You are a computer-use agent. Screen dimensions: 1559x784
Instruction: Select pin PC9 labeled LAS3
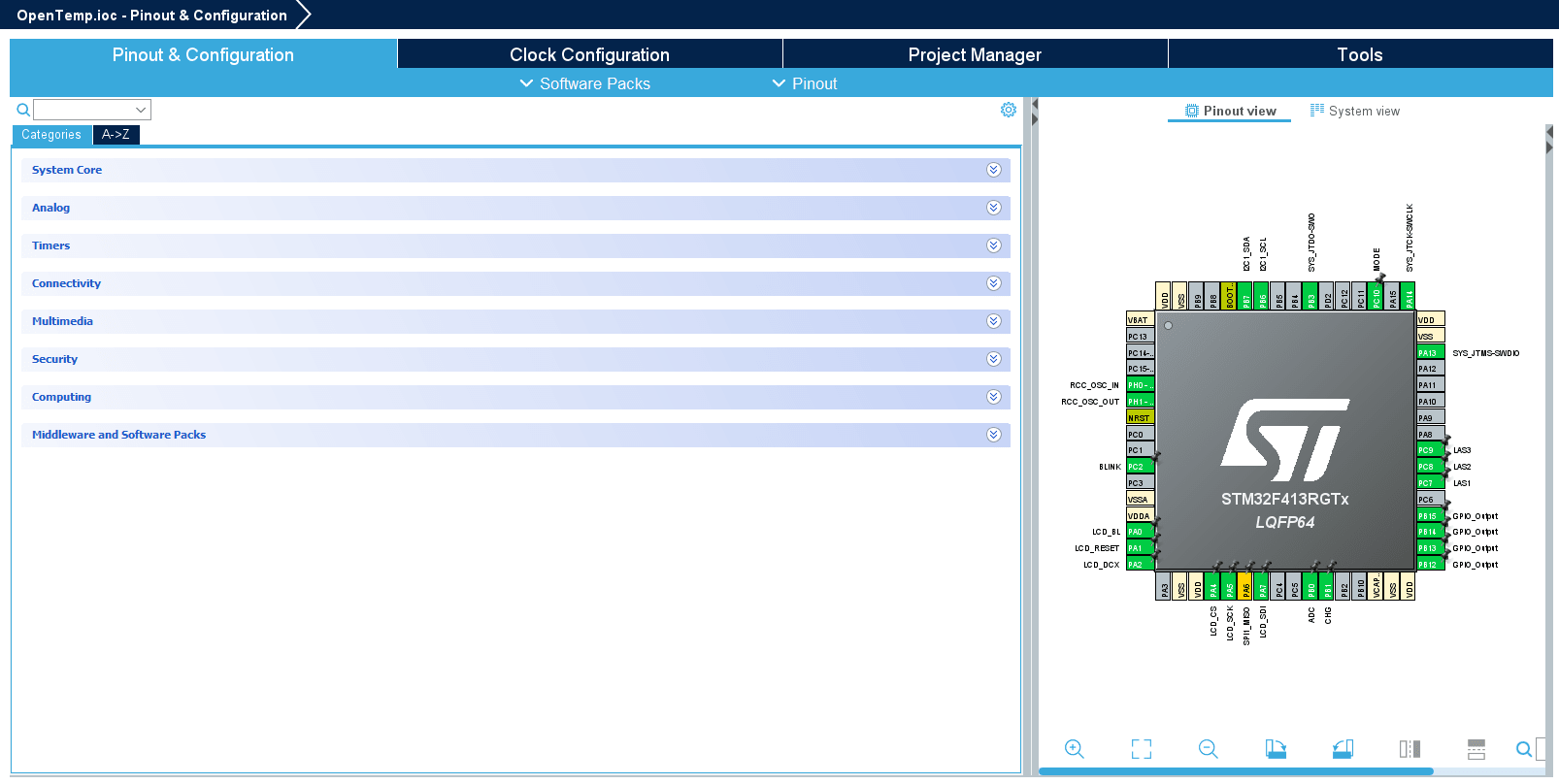pyautogui.click(x=1431, y=450)
